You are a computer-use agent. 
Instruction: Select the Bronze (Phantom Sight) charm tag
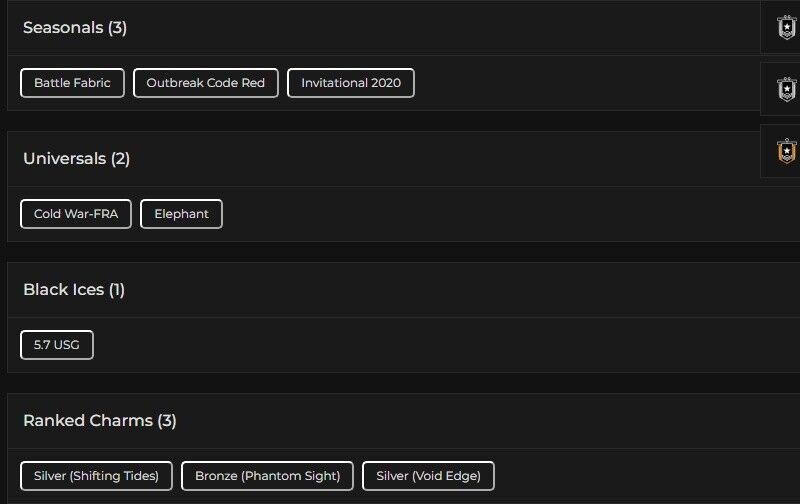pos(267,476)
